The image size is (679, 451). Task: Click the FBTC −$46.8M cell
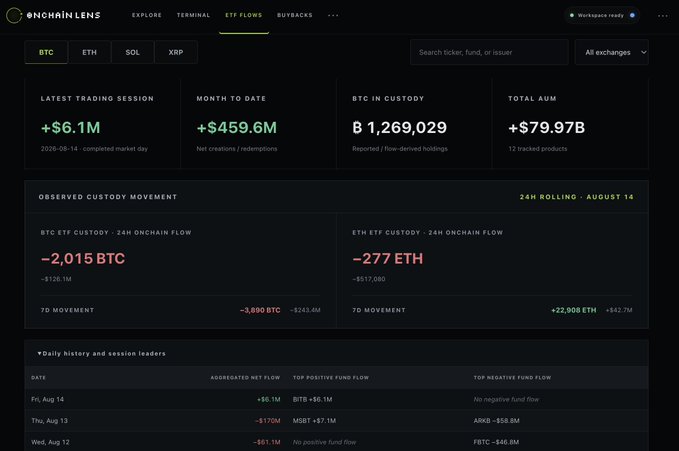[496, 442]
